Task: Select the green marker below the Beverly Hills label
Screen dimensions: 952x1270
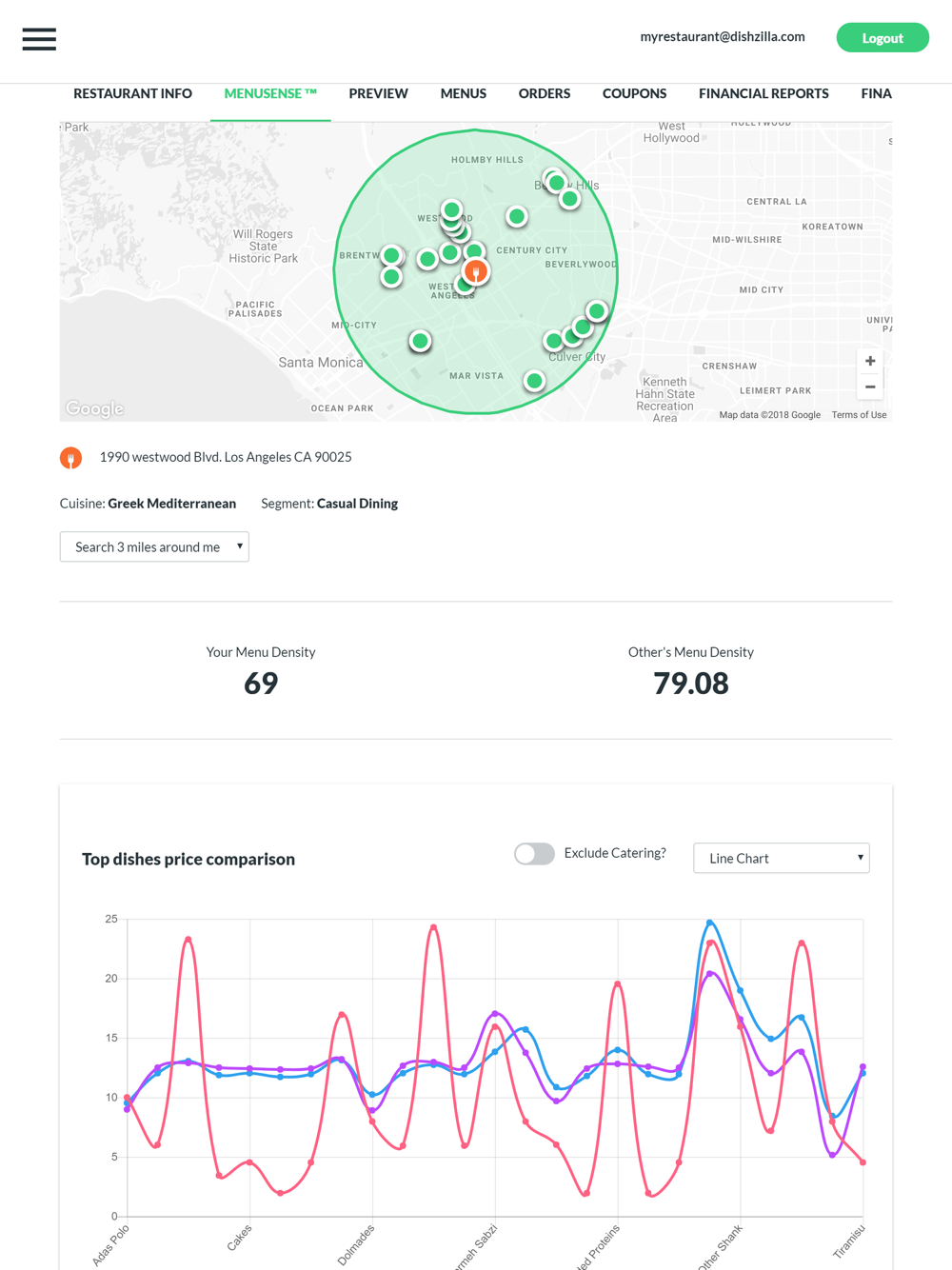Action: coord(569,199)
